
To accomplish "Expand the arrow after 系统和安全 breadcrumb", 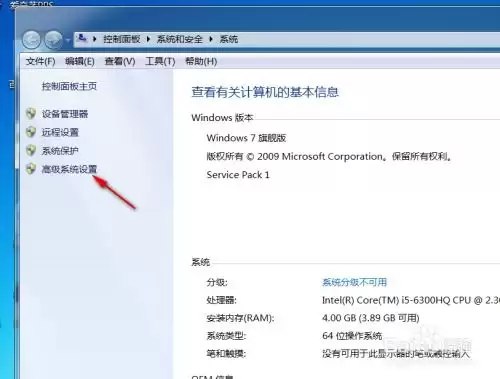I will click(x=211, y=39).
